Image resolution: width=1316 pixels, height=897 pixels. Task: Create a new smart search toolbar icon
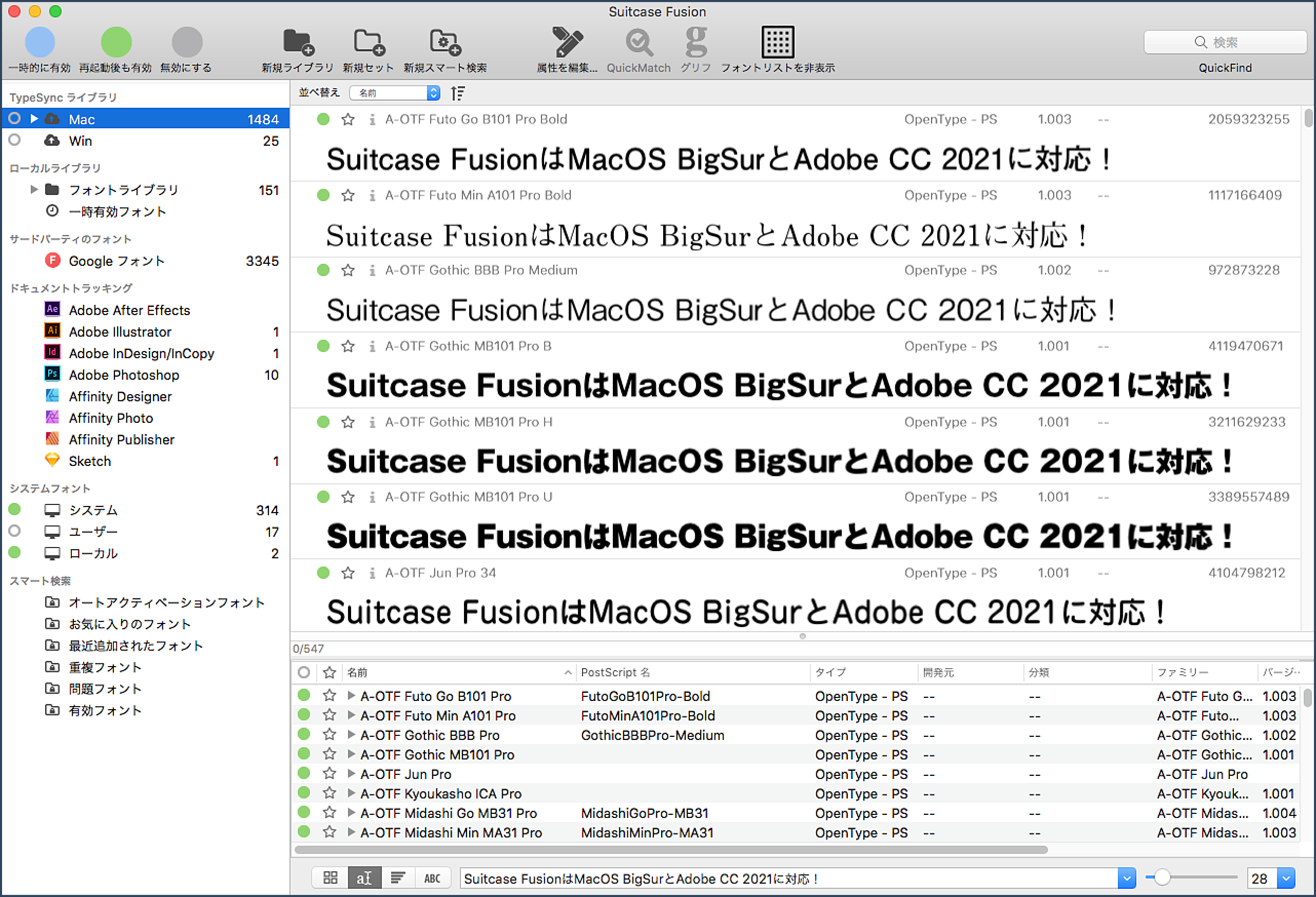(x=445, y=42)
